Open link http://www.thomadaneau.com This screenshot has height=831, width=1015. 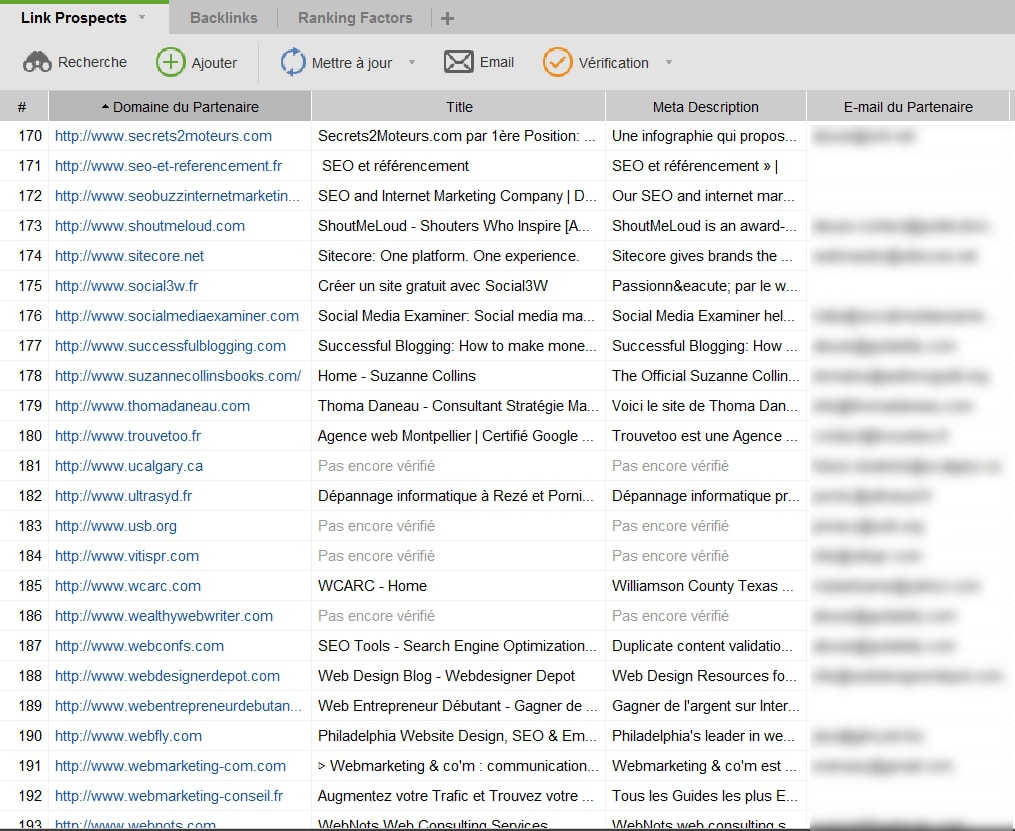tap(152, 406)
